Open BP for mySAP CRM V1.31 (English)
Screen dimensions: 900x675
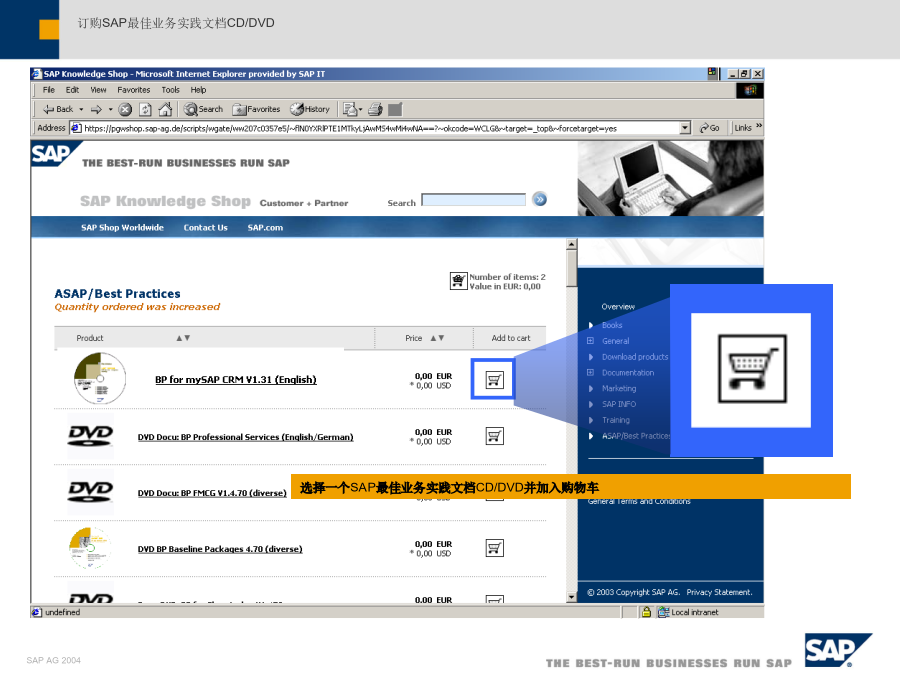(x=236, y=379)
